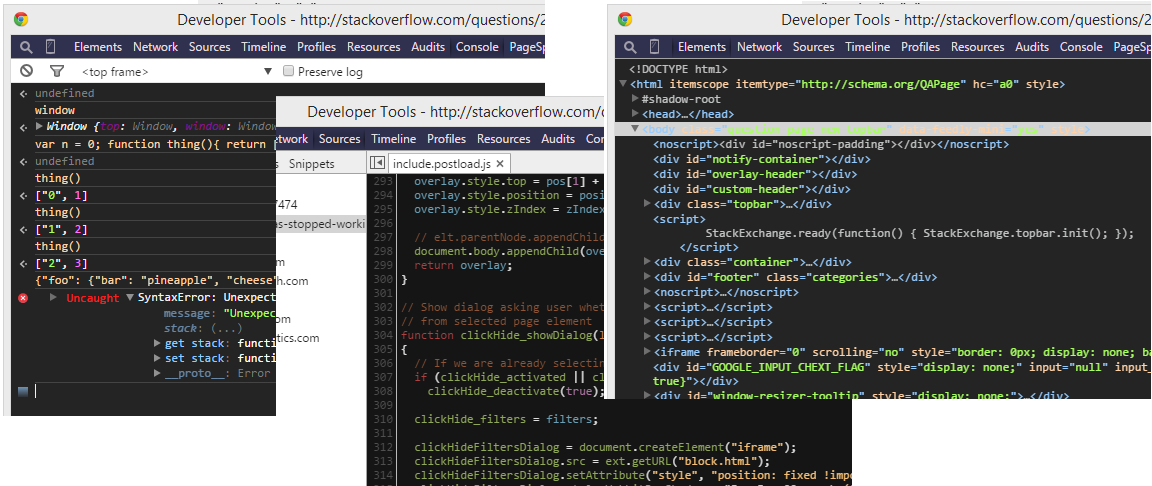Click the Chrome logo in the Elements window title bar
Viewport: 1152px width, 486px height.
[625, 20]
